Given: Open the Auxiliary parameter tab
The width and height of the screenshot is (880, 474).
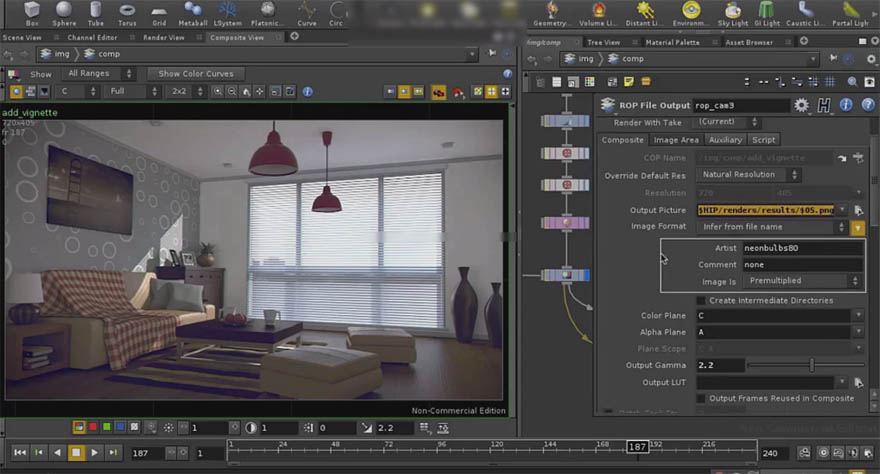Looking at the screenshot, I should [725, 140].
